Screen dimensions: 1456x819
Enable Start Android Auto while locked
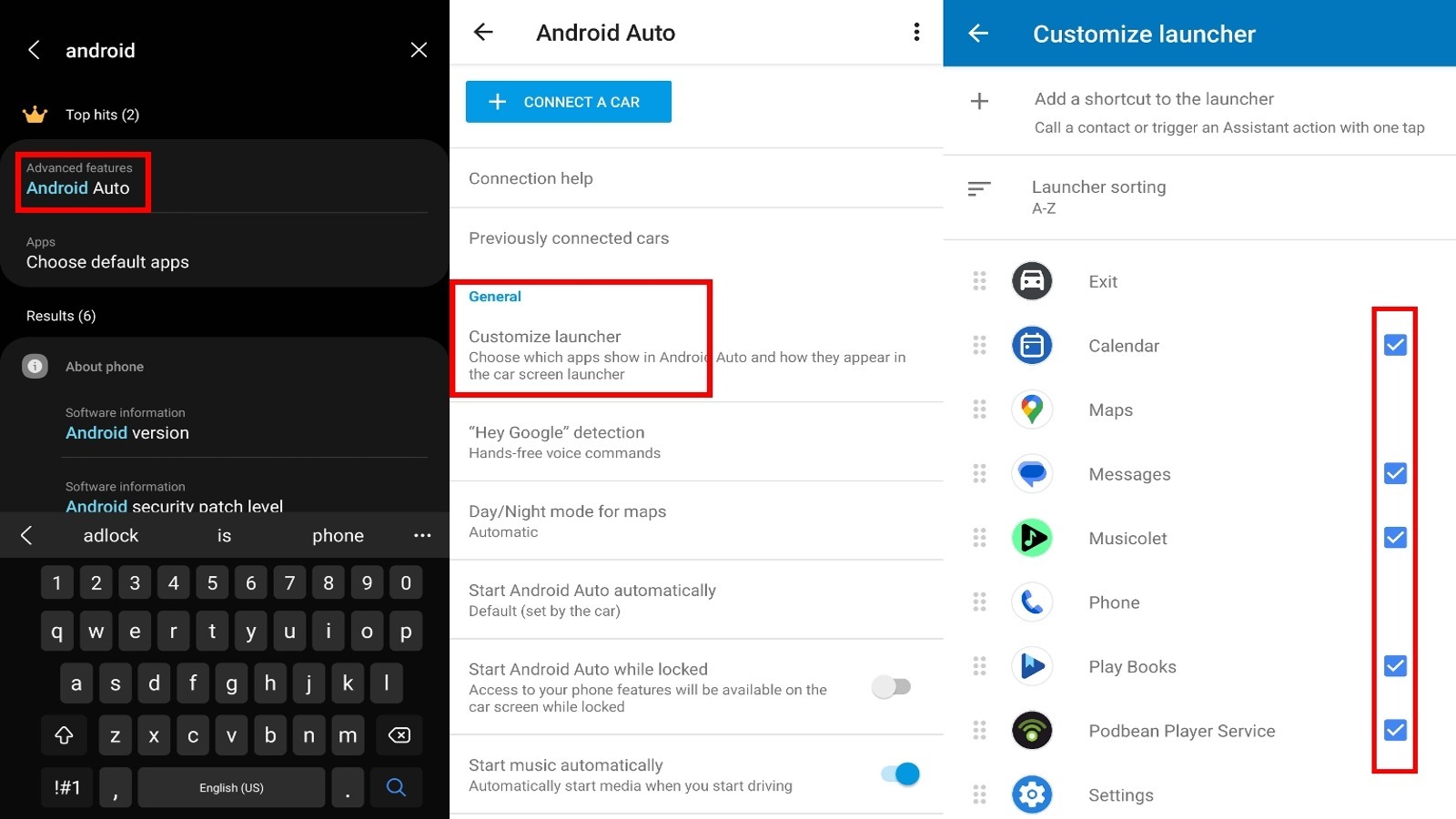tap(891, 687)
